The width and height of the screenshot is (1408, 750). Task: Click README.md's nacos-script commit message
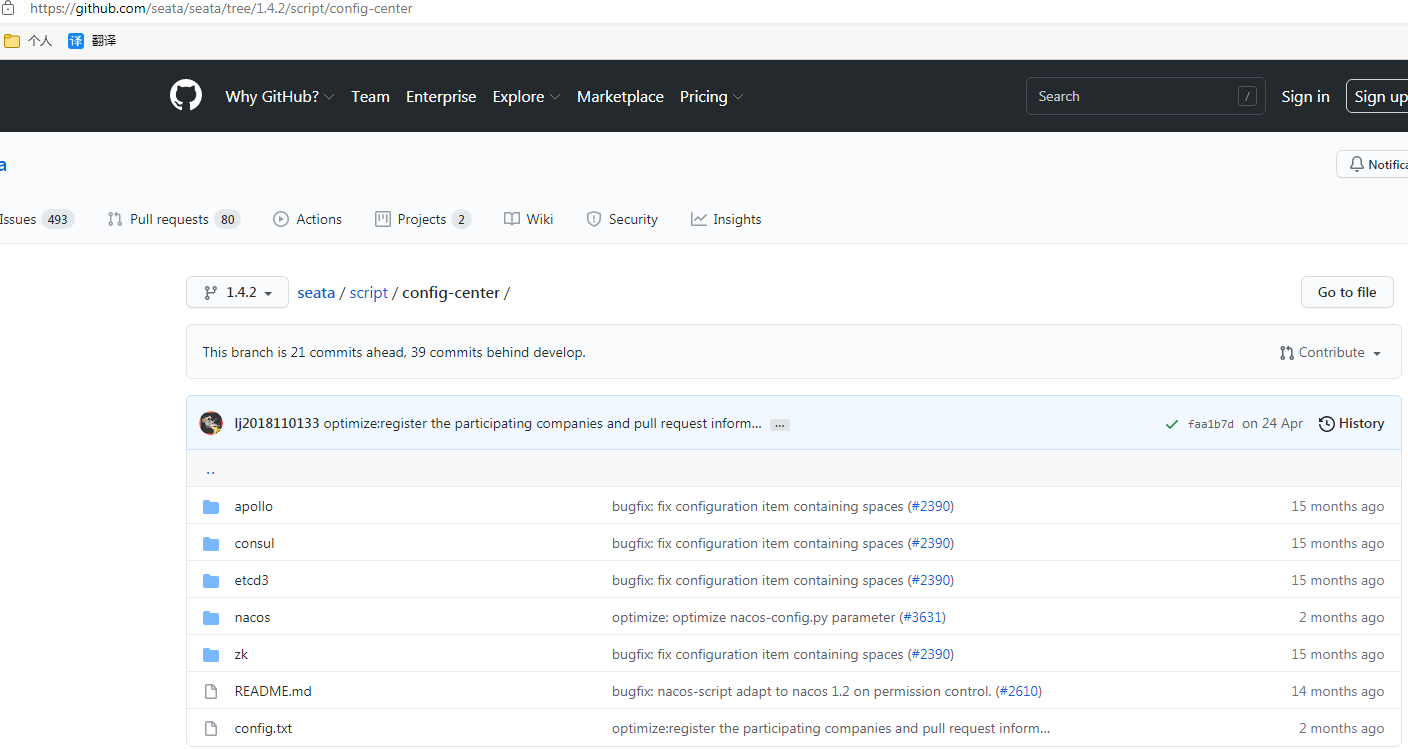coord(802,692)
